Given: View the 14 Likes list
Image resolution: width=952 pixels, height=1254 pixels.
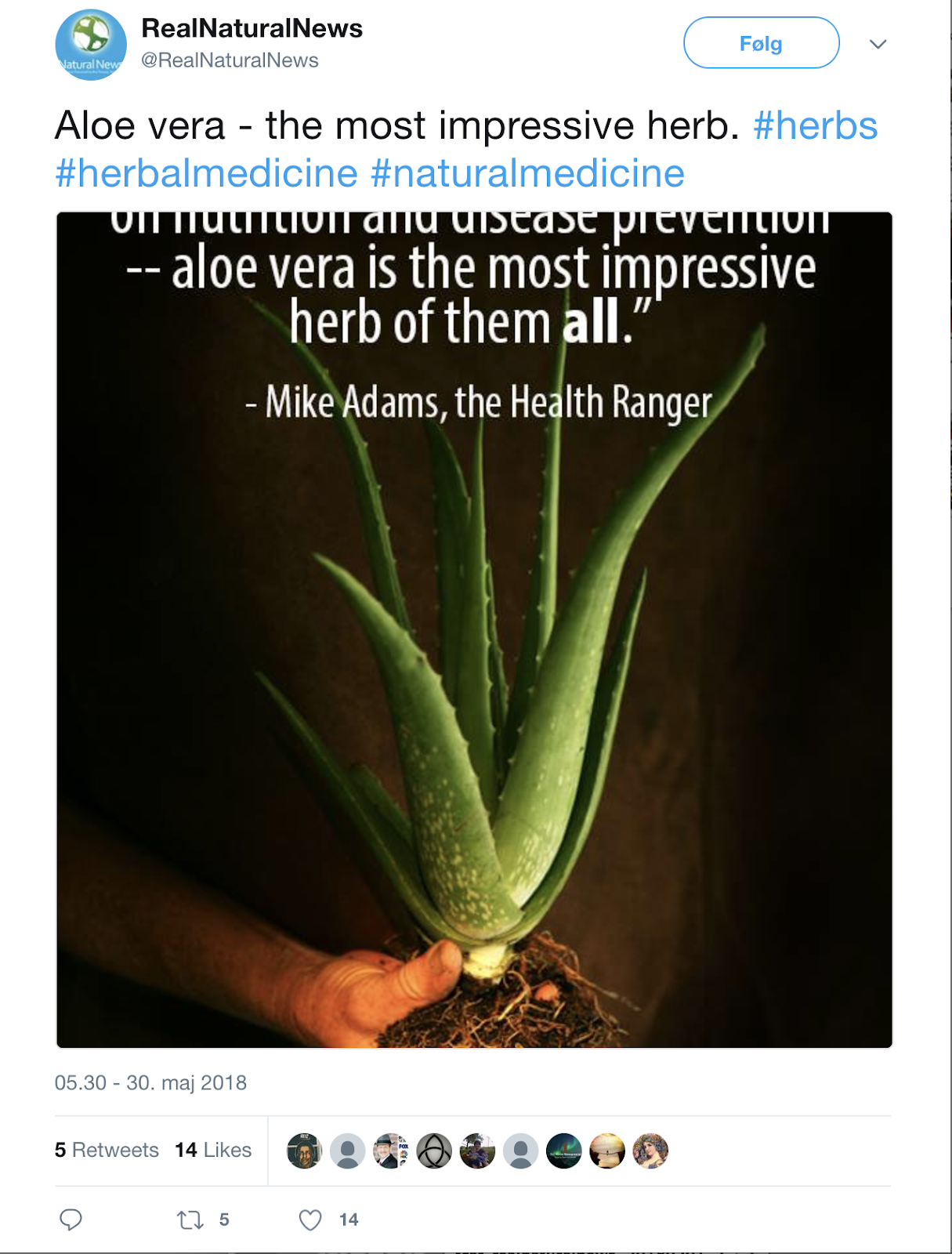Looking at the screenshot, I should tap(213, 1150).
